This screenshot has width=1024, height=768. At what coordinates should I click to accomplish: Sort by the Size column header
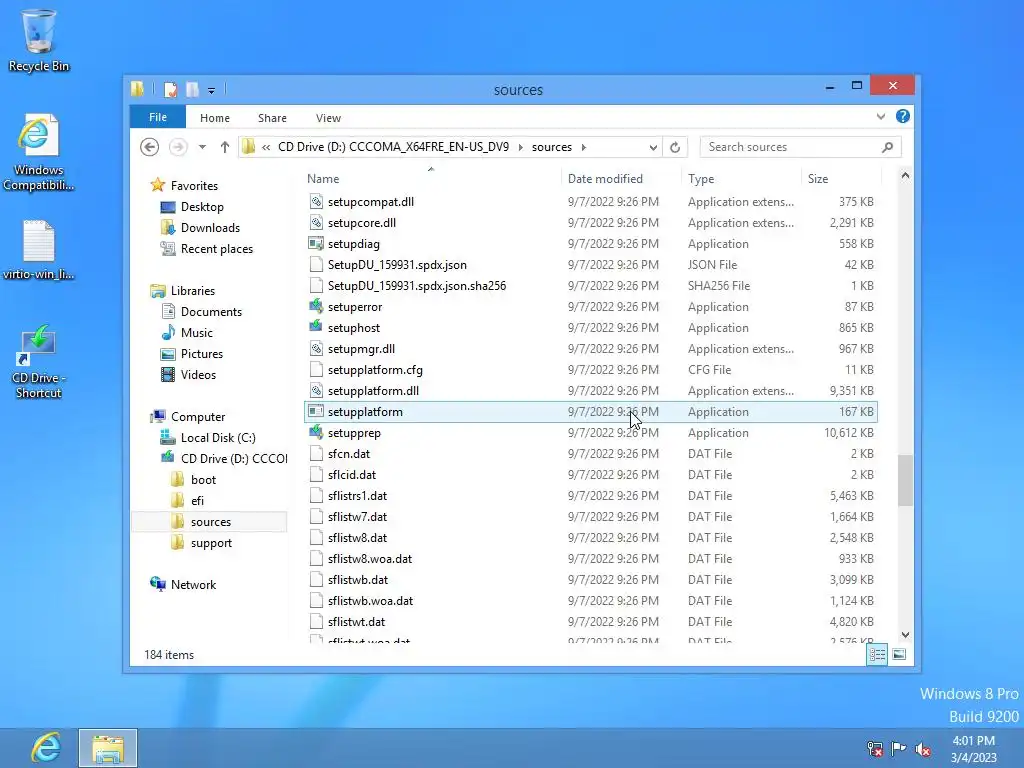point(840,179)
